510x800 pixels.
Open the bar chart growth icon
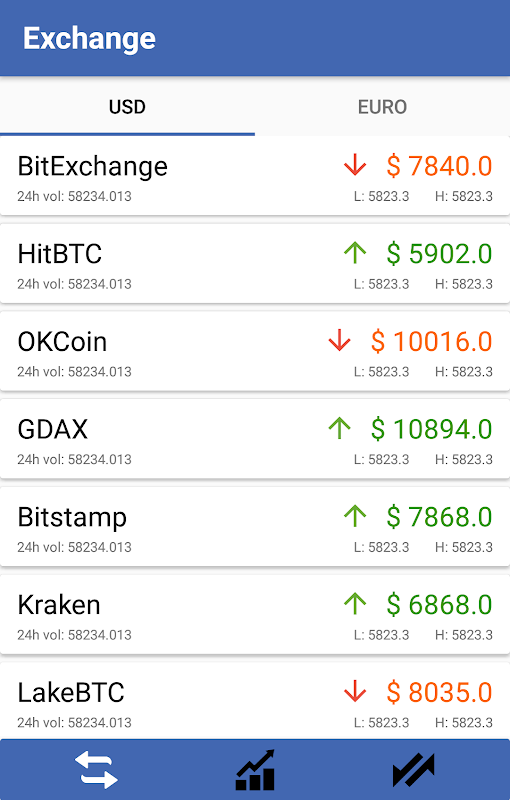(x=255, y=769)
